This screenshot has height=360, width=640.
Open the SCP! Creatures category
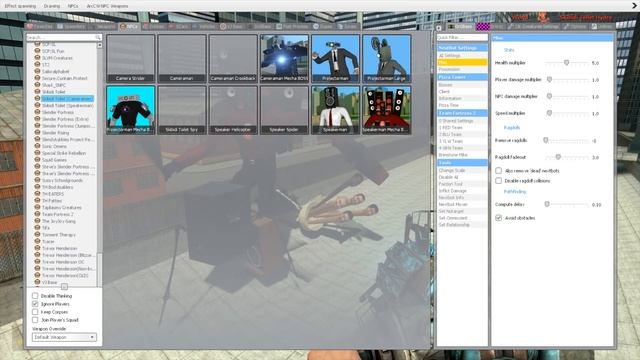click(x=57, y=58)
